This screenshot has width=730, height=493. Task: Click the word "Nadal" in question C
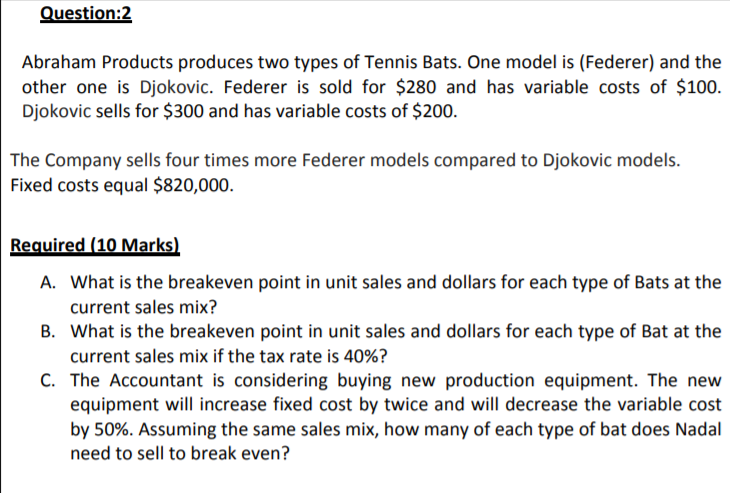pyautogui.click(x=697, y=429)
